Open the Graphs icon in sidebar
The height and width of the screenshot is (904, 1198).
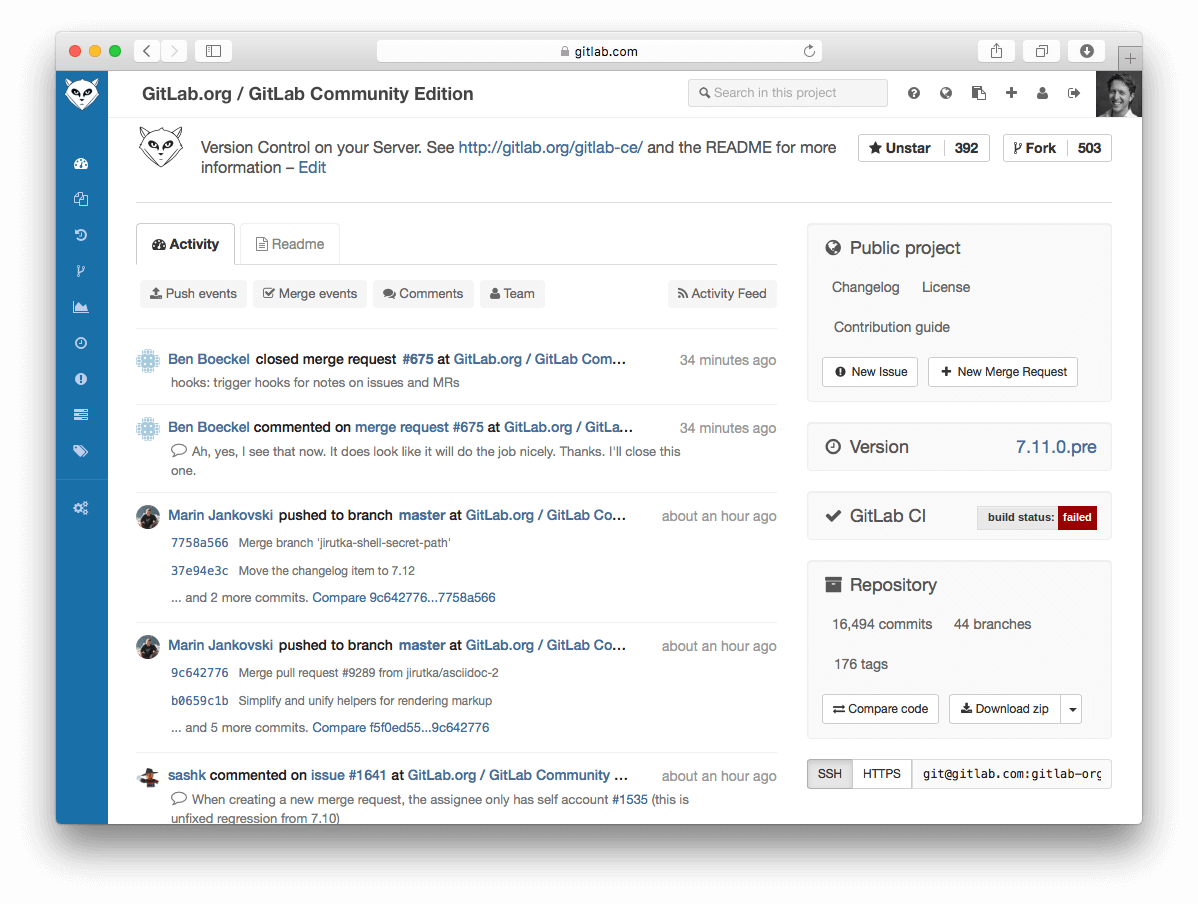(82, 307)
